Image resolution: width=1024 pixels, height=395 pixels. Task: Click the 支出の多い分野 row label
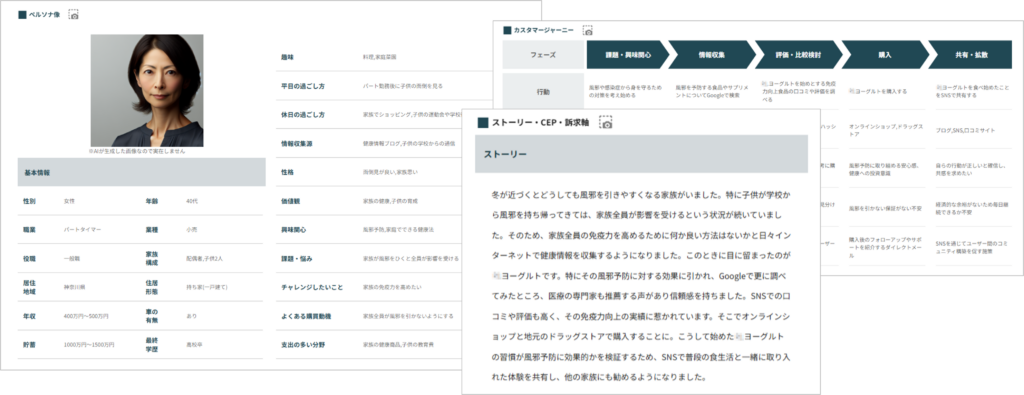[x=302, y=345]
